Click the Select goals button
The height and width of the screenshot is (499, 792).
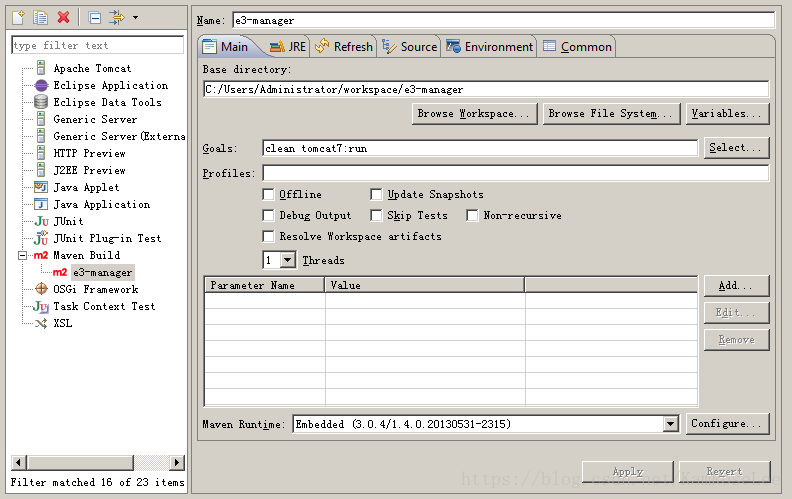pyautogui.click(x=736, y=147)
